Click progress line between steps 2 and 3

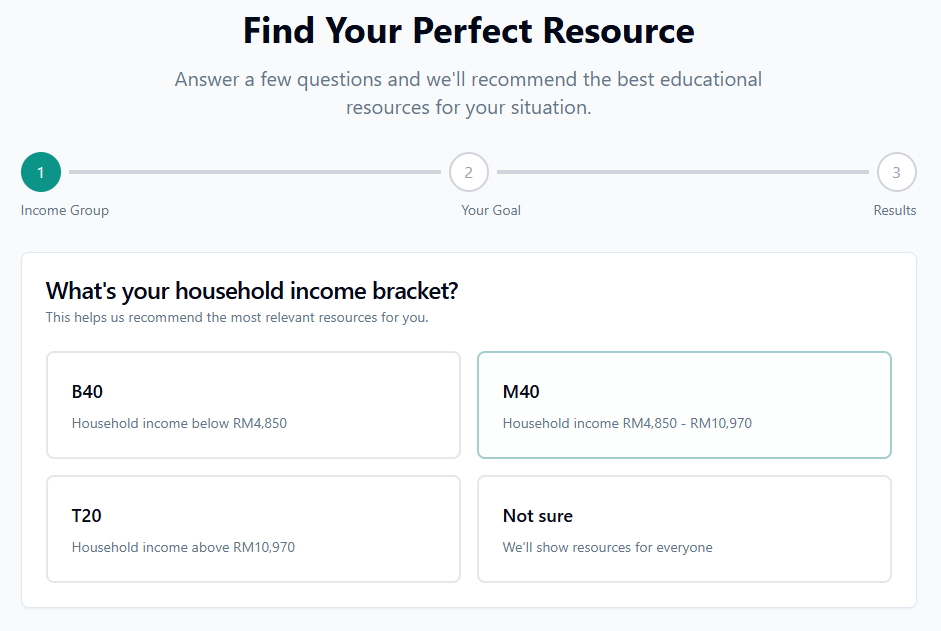click(683, 172)
